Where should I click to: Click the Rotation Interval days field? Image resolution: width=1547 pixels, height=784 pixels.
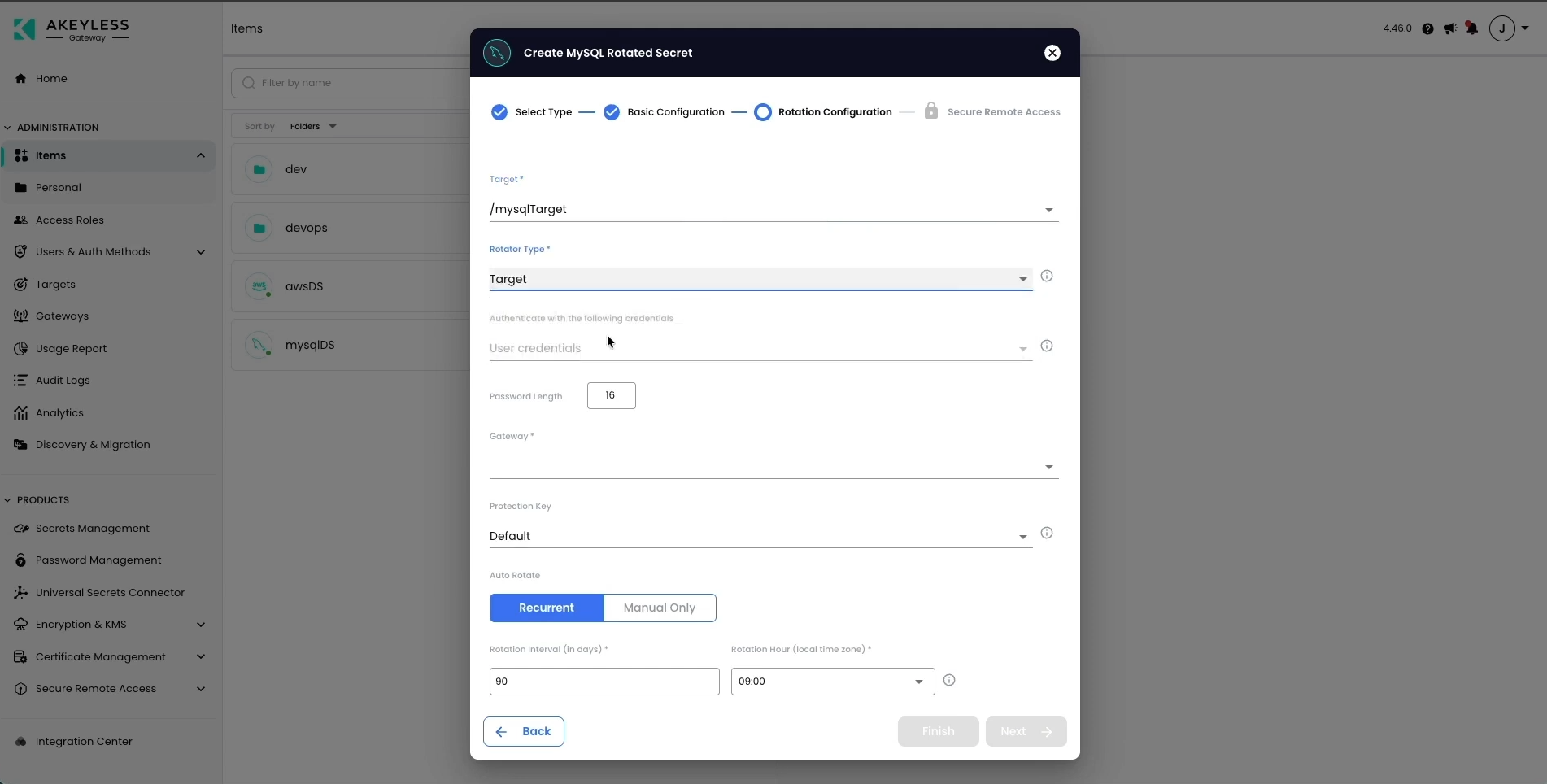click(x=604, y=682)
